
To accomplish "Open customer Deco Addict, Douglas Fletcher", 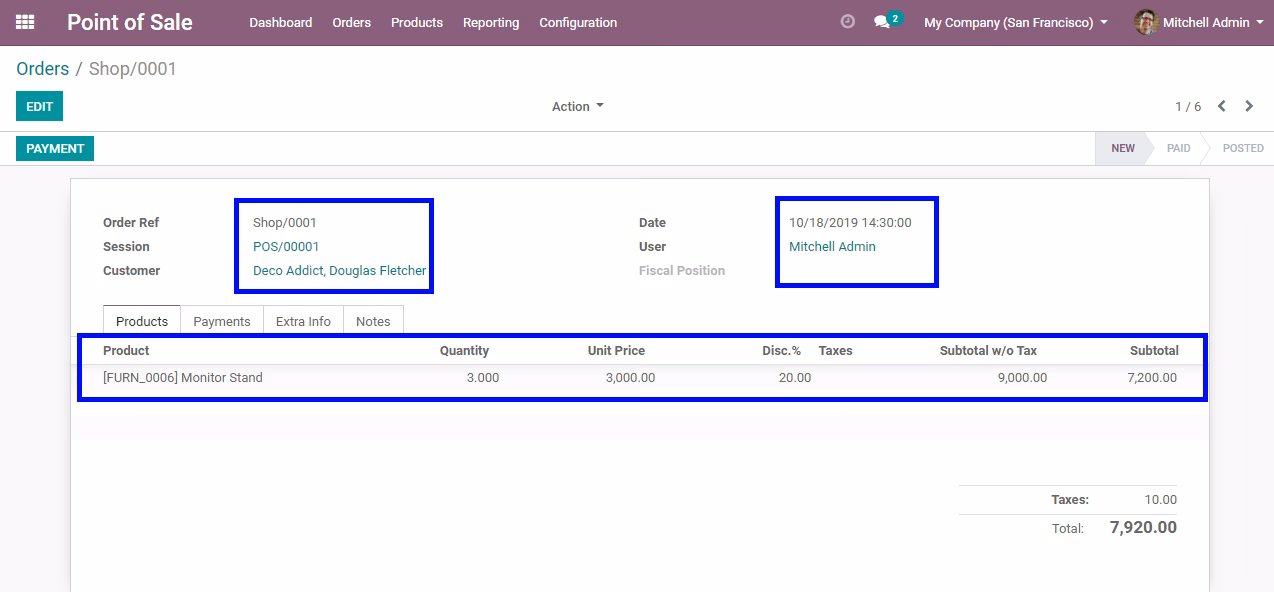I will (339, 271).
